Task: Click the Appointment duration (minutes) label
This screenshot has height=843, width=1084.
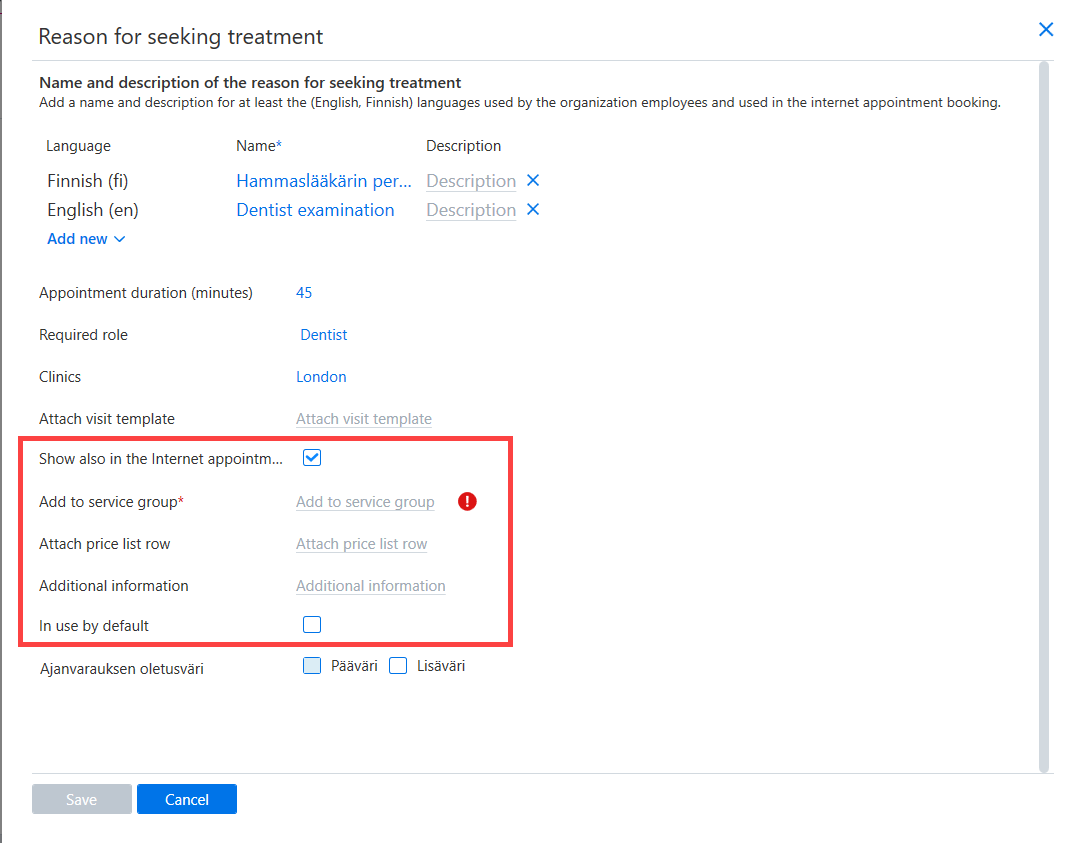Action: pos(146,293)
